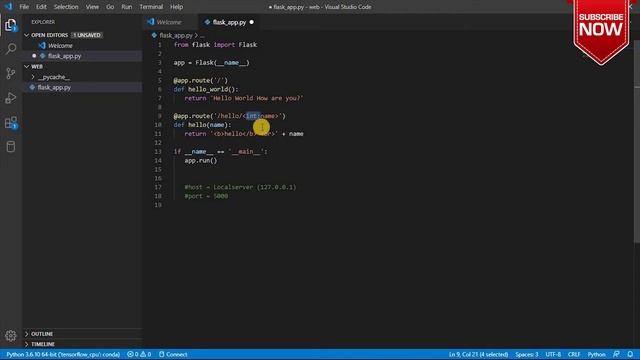This screenshot has height=360, width=640.
Task: Click the 'Hello World How are you?' string
Action: [257, 98]
